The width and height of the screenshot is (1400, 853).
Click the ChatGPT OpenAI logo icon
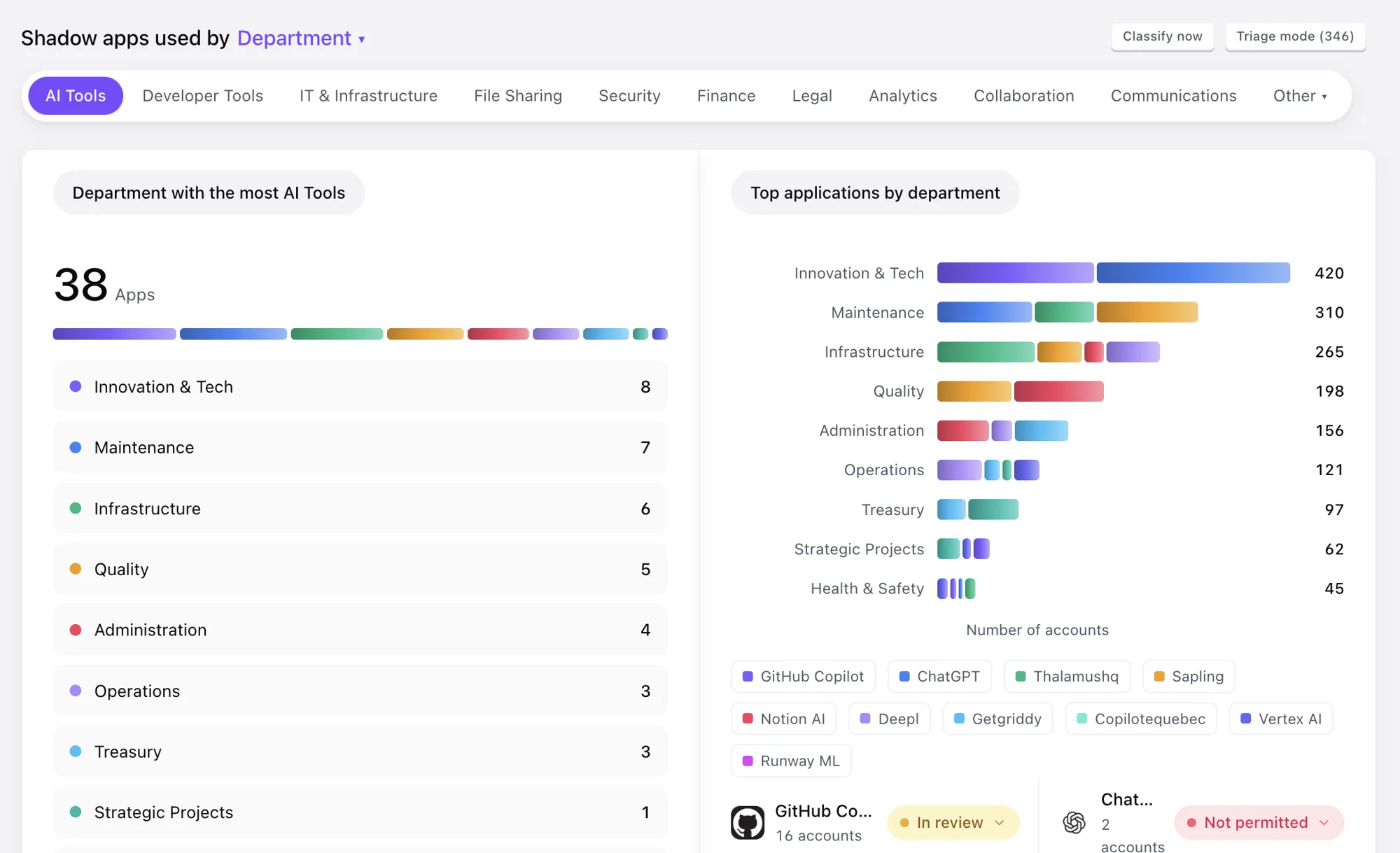tap(1074, 822)
